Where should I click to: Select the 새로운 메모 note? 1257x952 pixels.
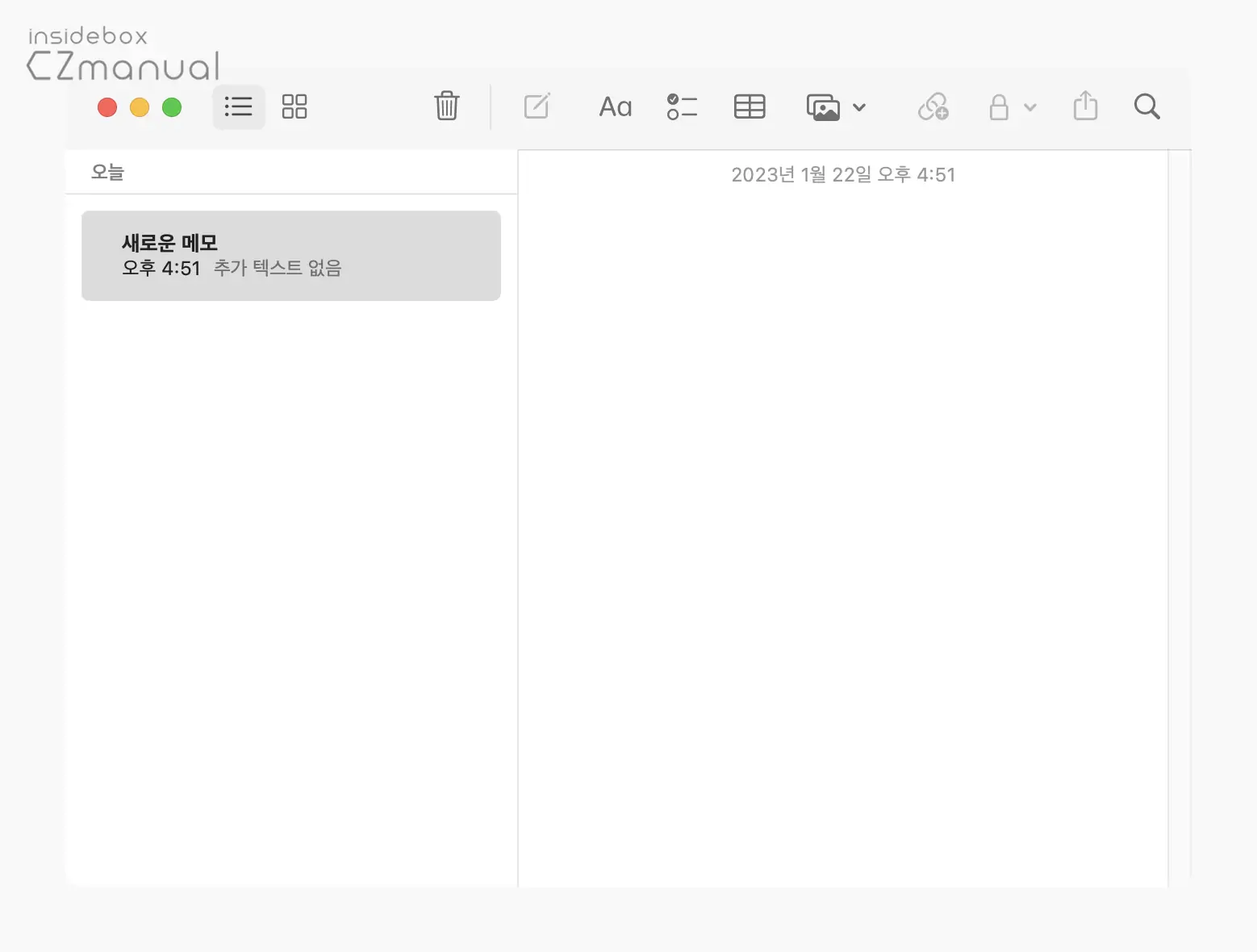290,256
